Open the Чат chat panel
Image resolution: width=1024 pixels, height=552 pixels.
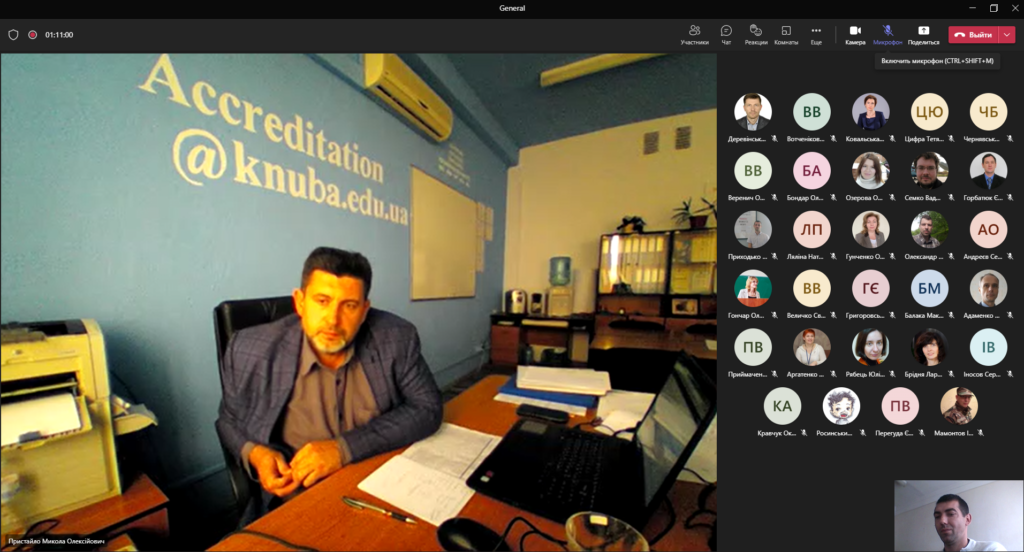click(726, 35)
